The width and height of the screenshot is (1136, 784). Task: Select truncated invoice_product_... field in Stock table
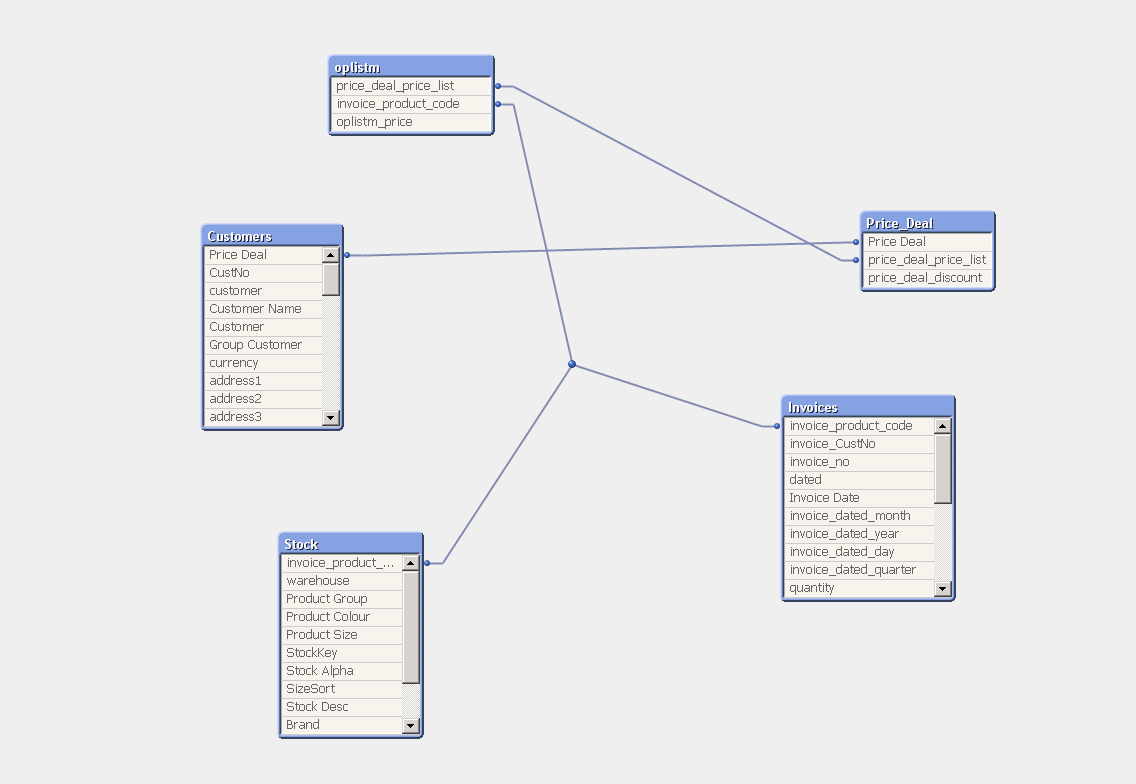(342, 562)
